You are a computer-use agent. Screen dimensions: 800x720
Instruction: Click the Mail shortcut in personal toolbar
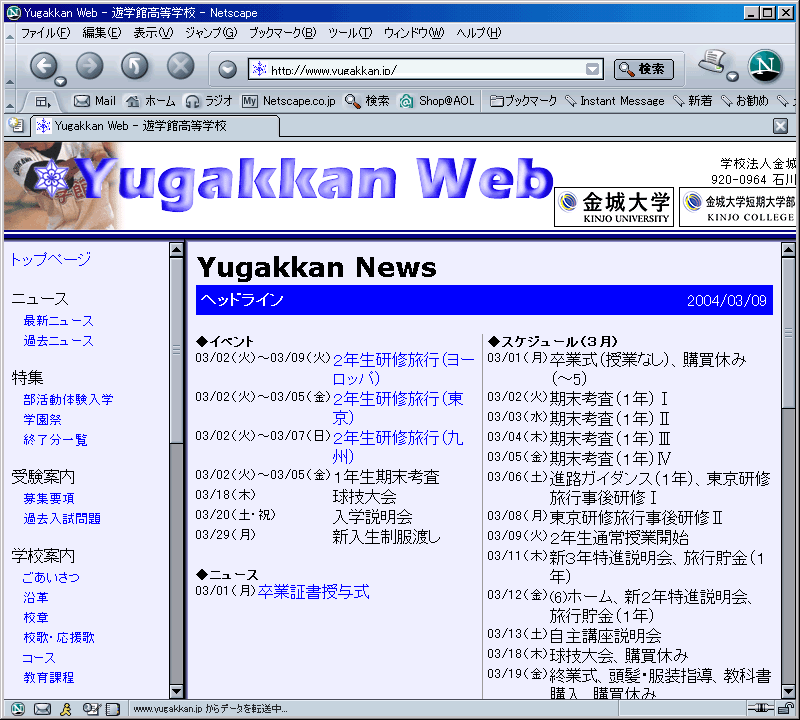click(95, 101)
